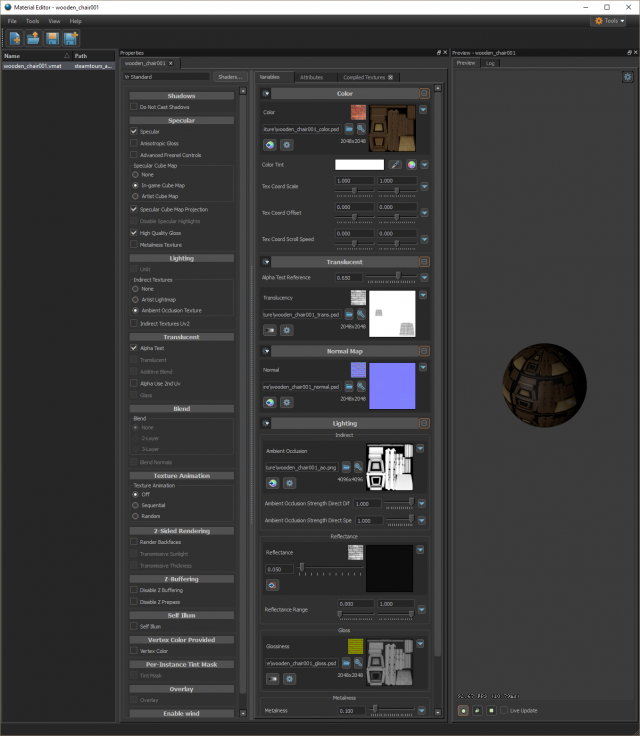Browse for Color texture file
The width and height of the screenshot is (640, 736).
[349, 129]
